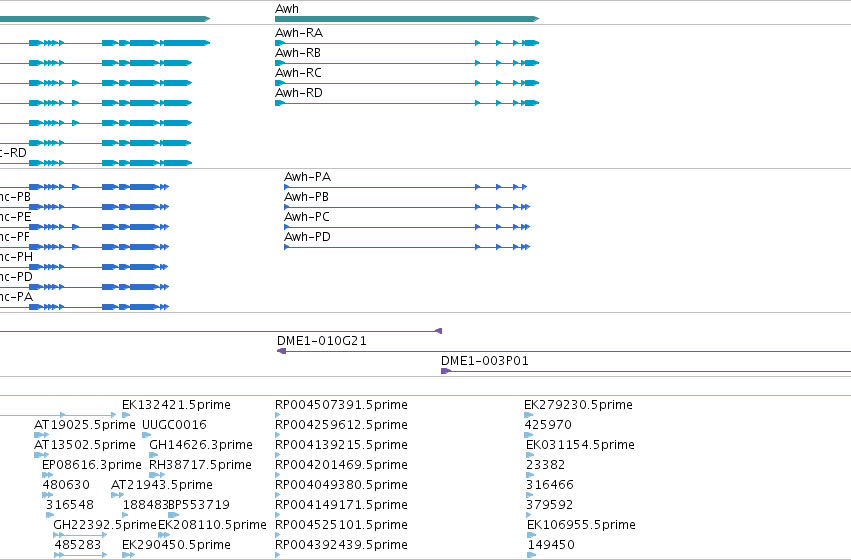Image resolution: width=851 pixels, height=560 pixels.
Task: Click the Awh gene label
Action: (287, 9)
